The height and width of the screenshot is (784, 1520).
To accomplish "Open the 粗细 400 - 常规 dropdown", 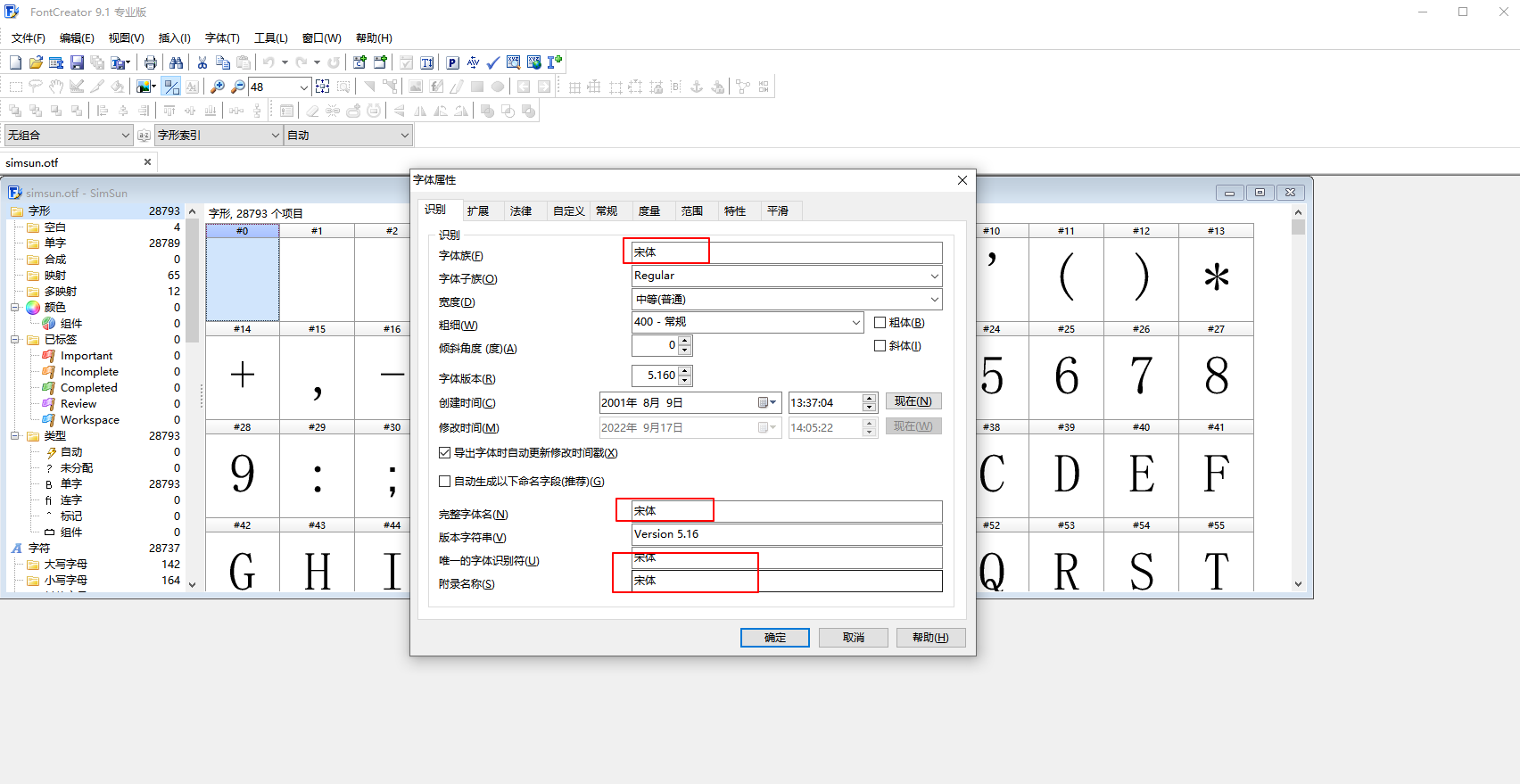I will (748, 323).
